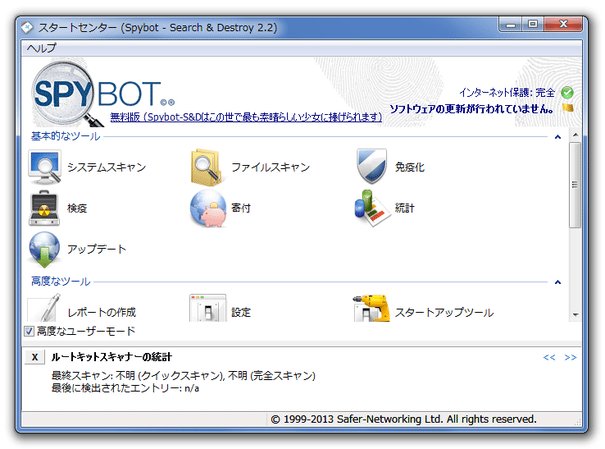
Task: Launch スタートアップツール drill icon
Action: (x=371, y=308)
